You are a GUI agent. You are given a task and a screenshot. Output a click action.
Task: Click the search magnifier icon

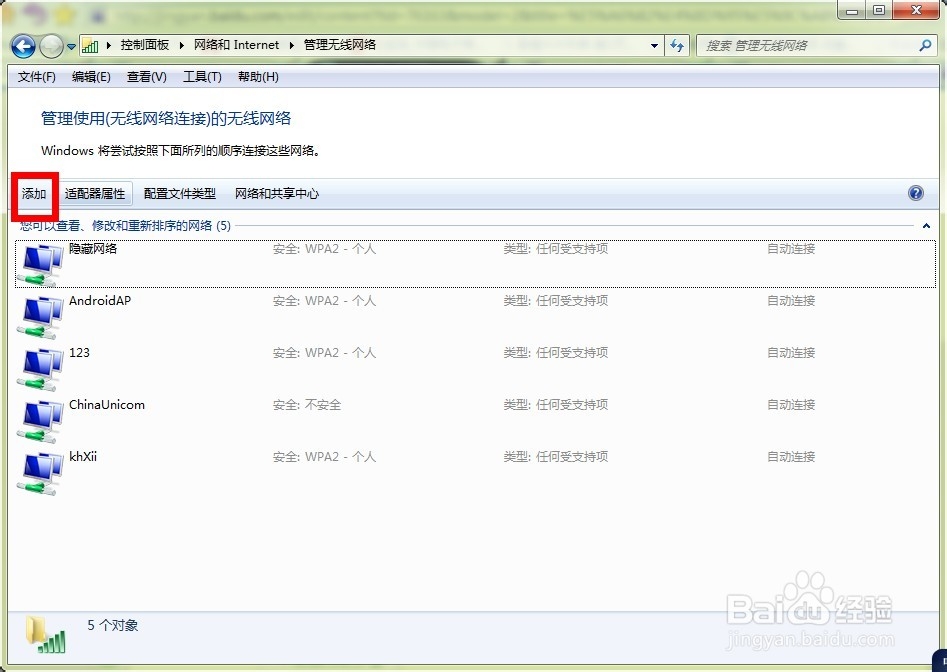point(925,45)
